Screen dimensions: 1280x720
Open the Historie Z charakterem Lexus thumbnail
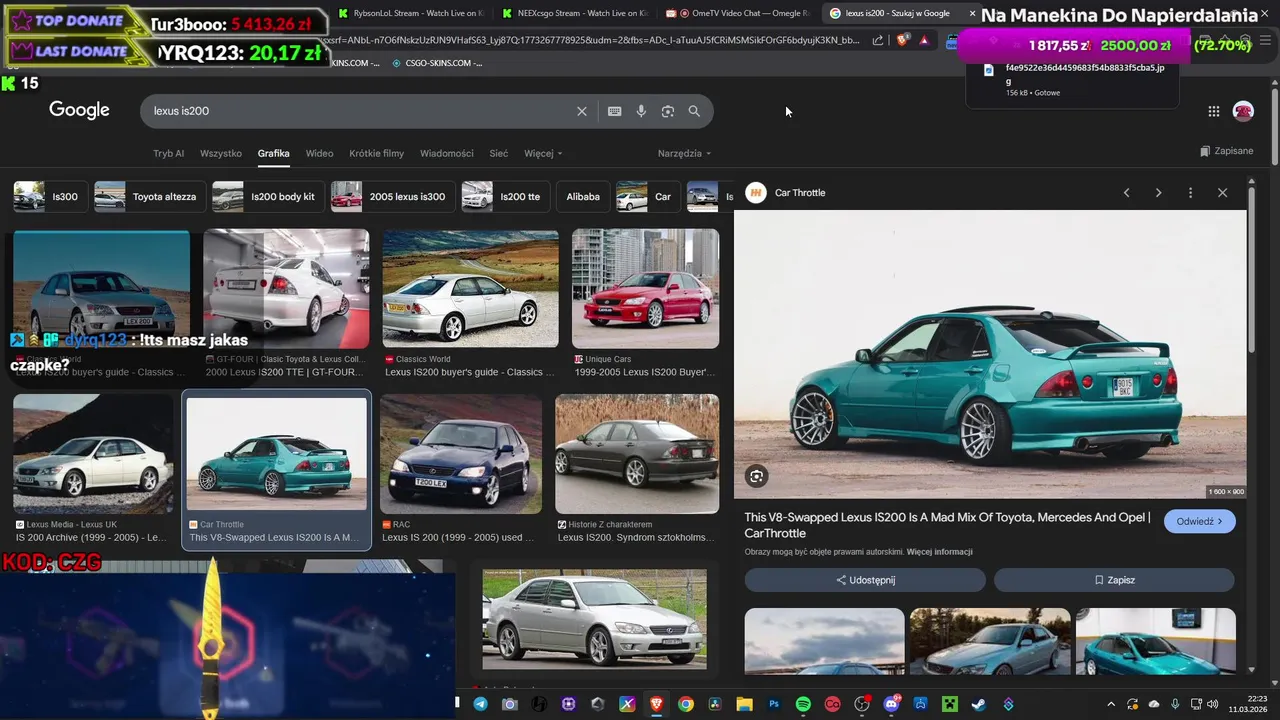tap(637, 454)
